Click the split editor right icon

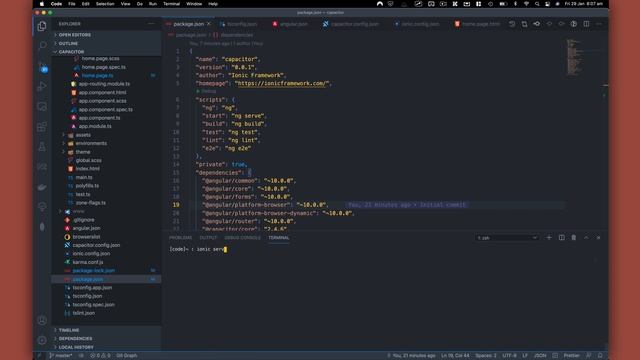[x=586, y=24]
